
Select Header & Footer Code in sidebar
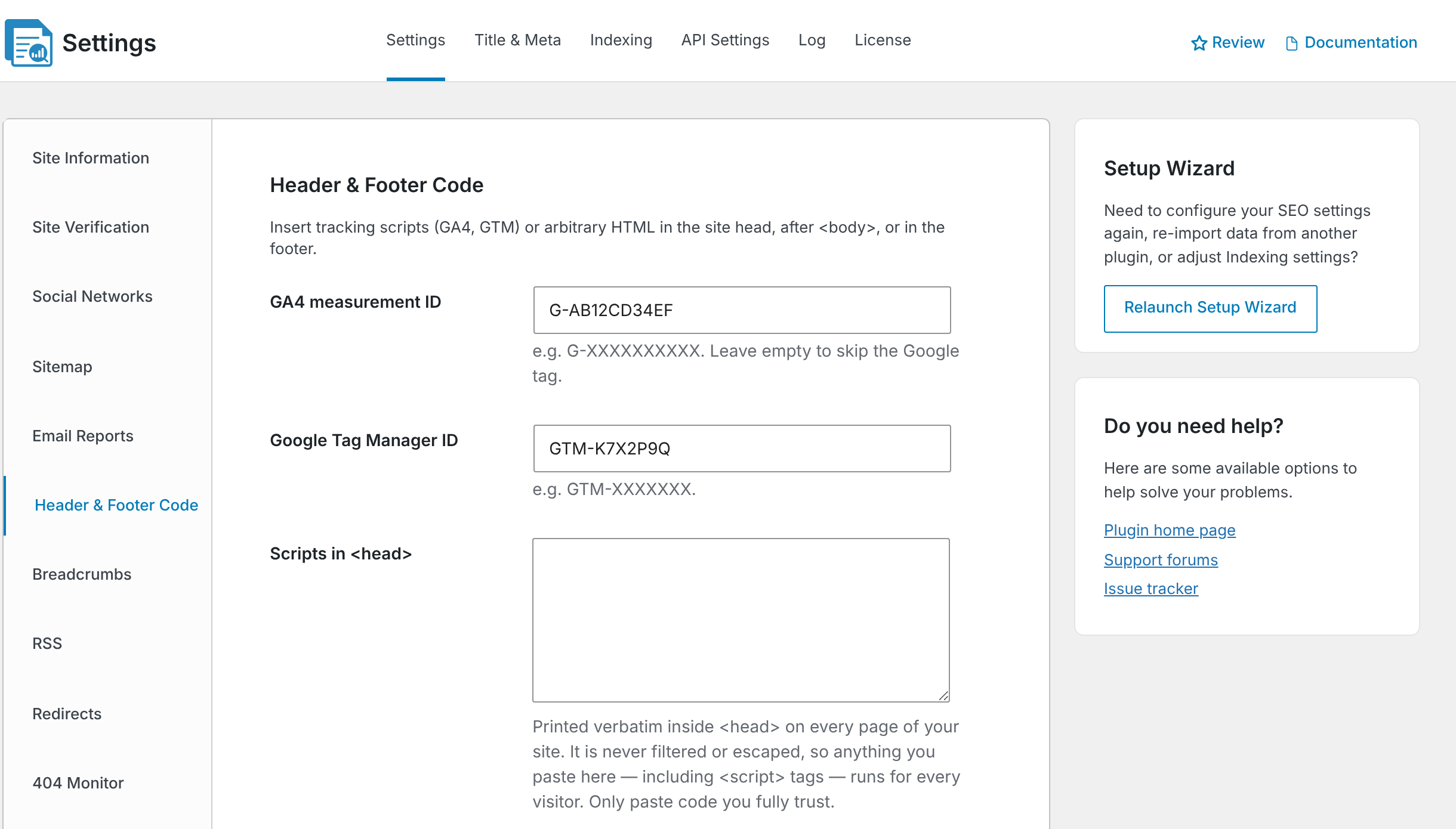(116, 505)
